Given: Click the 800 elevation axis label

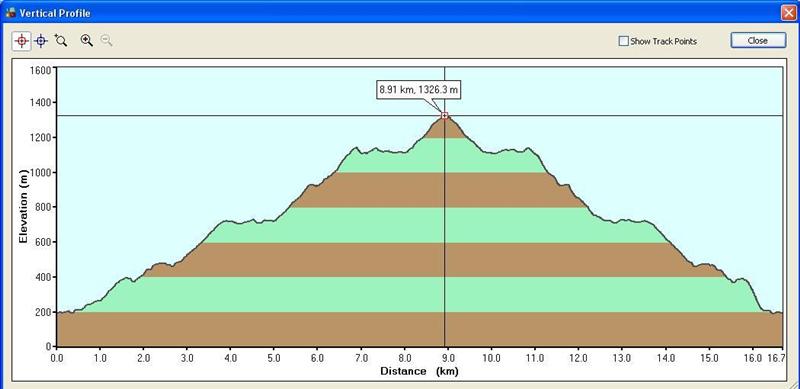Looking at the screenshot, I should click(44, 207).
